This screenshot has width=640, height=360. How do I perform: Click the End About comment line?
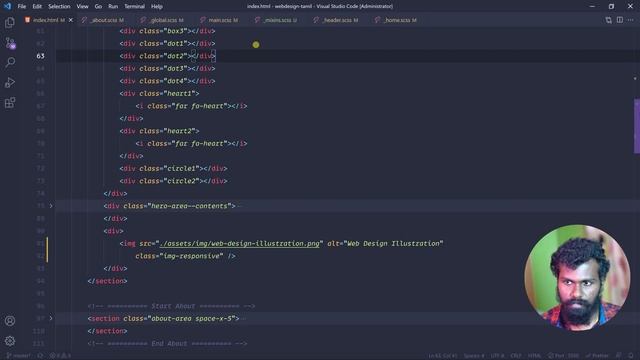coord(167,343)
